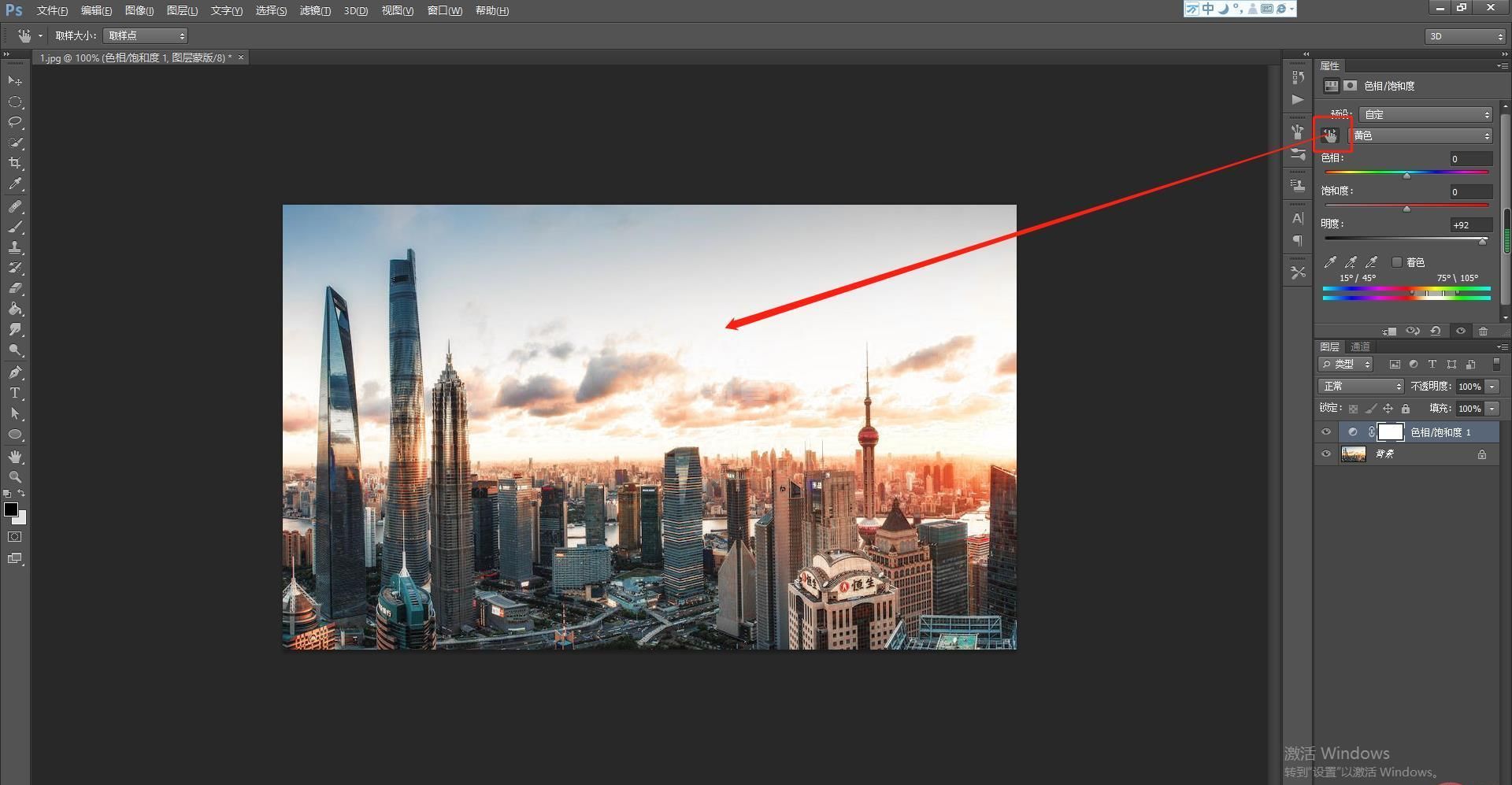Toggle lock transparent pixels
This screenshot has width=1512, height=785.
1353,409
